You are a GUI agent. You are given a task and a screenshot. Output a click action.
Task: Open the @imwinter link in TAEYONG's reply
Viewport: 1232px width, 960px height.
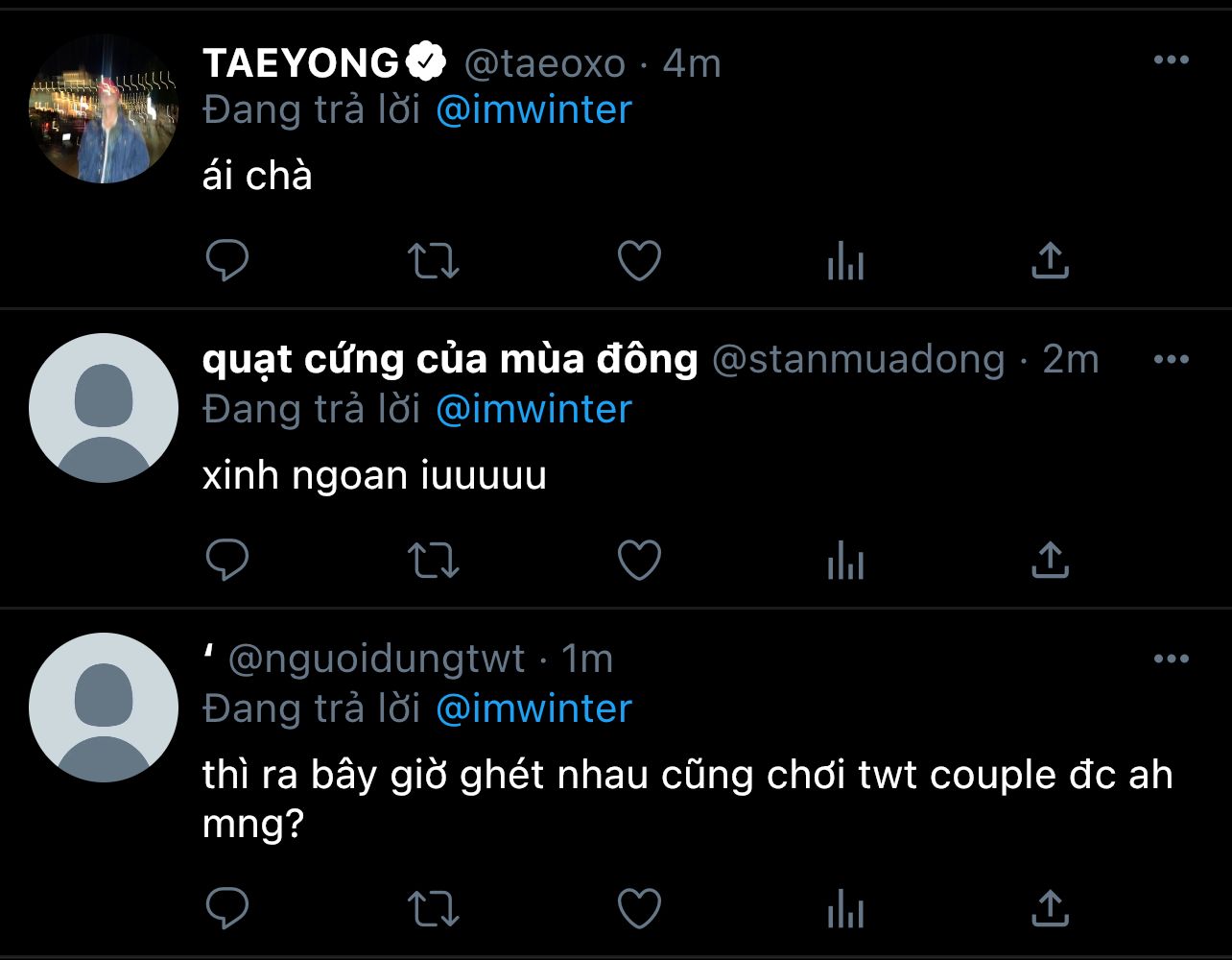pos(533,109)
